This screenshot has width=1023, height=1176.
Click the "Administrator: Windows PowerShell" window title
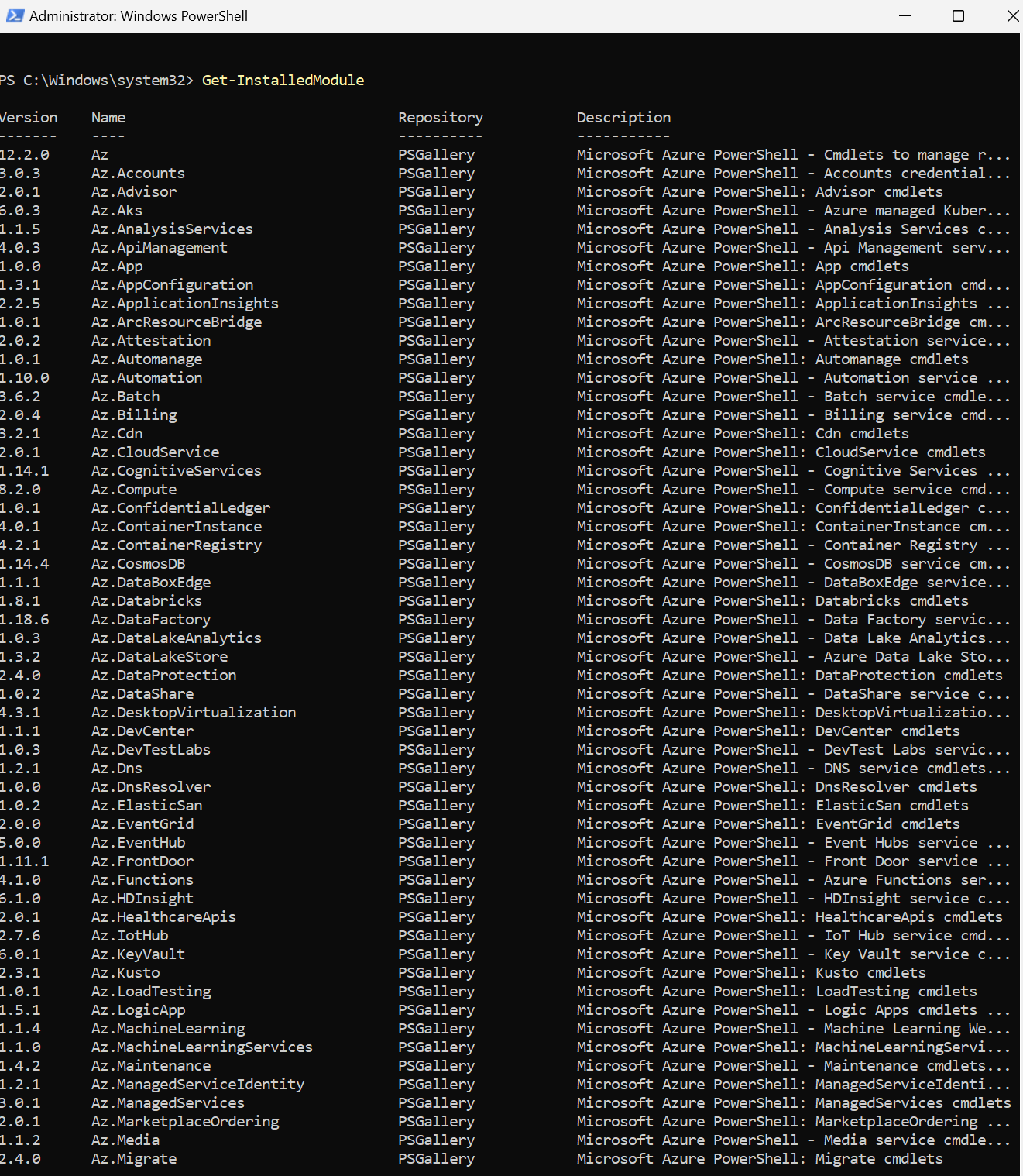click(x=139, y=16)
